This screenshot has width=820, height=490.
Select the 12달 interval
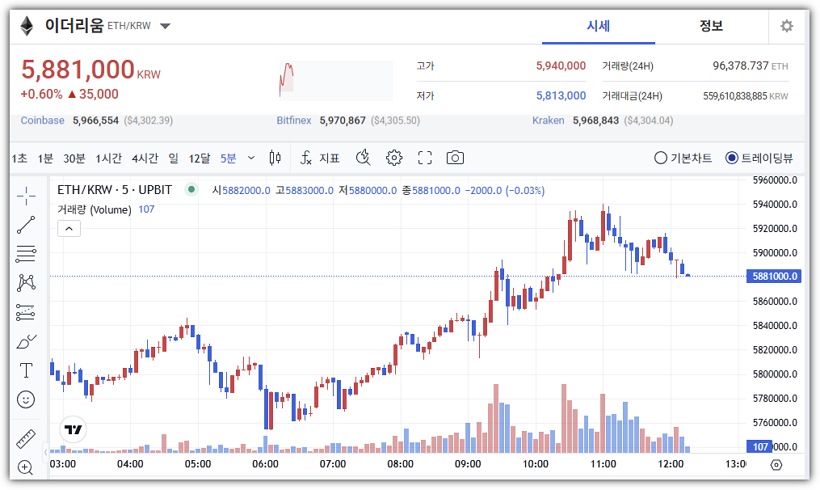[x=199, y=158]
